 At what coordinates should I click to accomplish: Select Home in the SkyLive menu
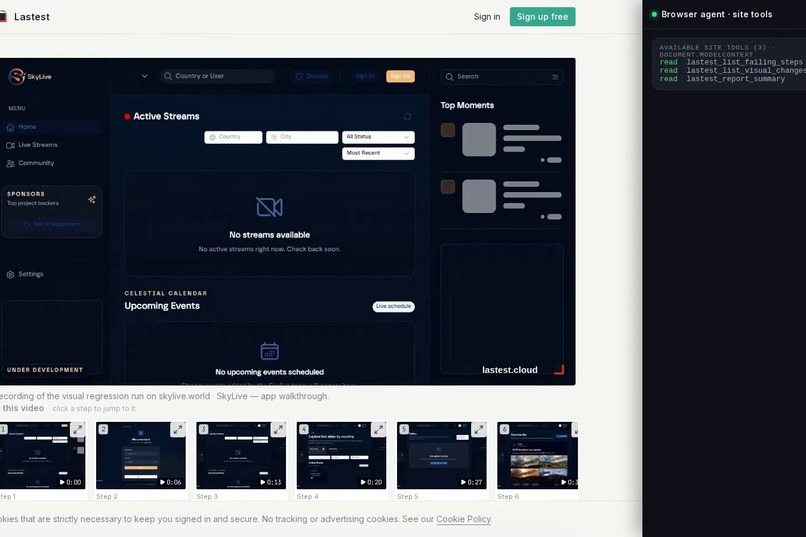(51, 127)
